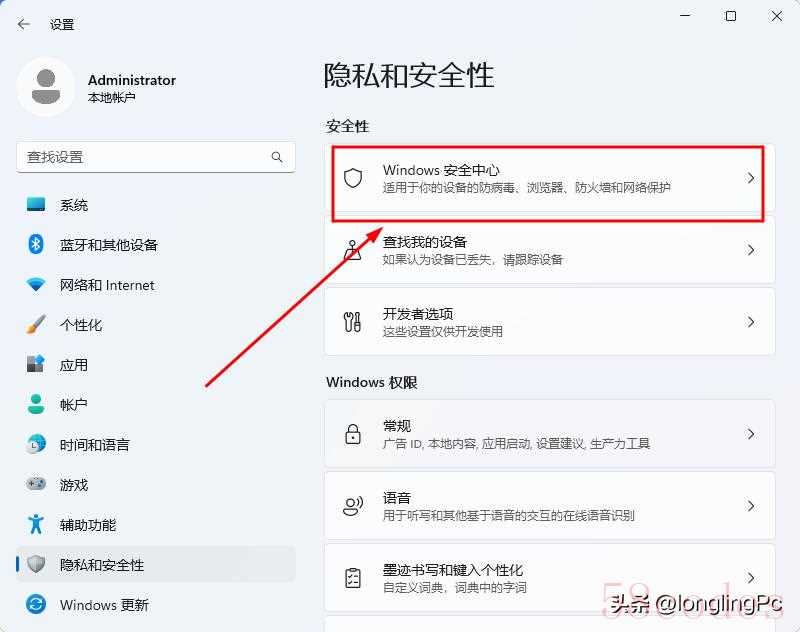This screenshot has height=632, width=800.
Task: Open 语音 page using chevron
Action: pos(751,506)
